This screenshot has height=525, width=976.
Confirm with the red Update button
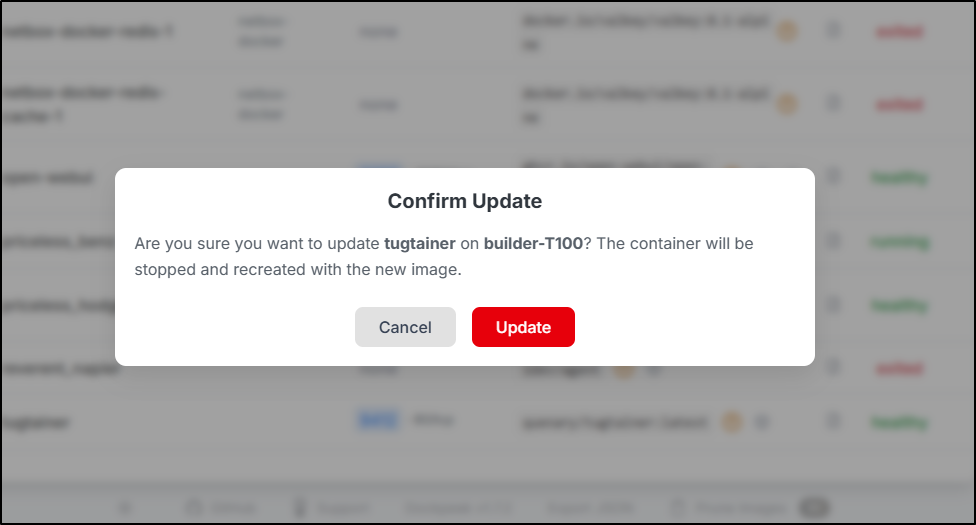(523, 327)
